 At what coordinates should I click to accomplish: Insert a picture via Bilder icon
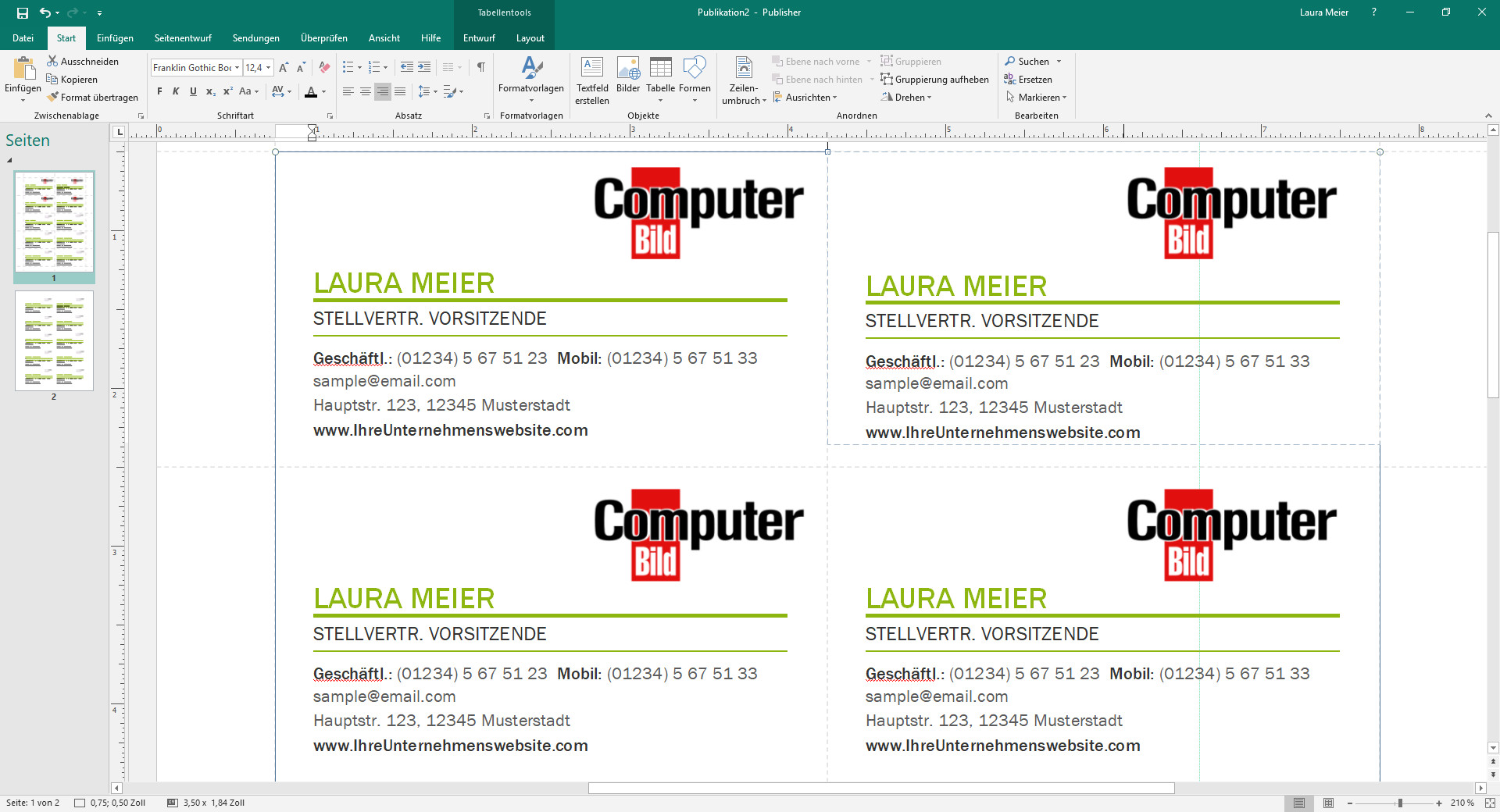click(628, 68)
